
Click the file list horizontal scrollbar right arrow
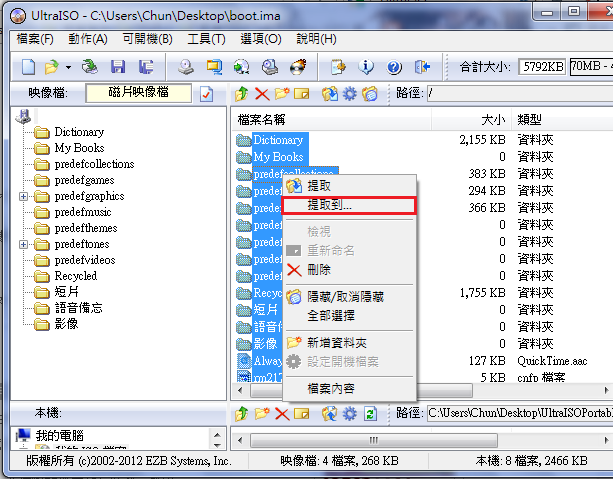pos(606,390)
